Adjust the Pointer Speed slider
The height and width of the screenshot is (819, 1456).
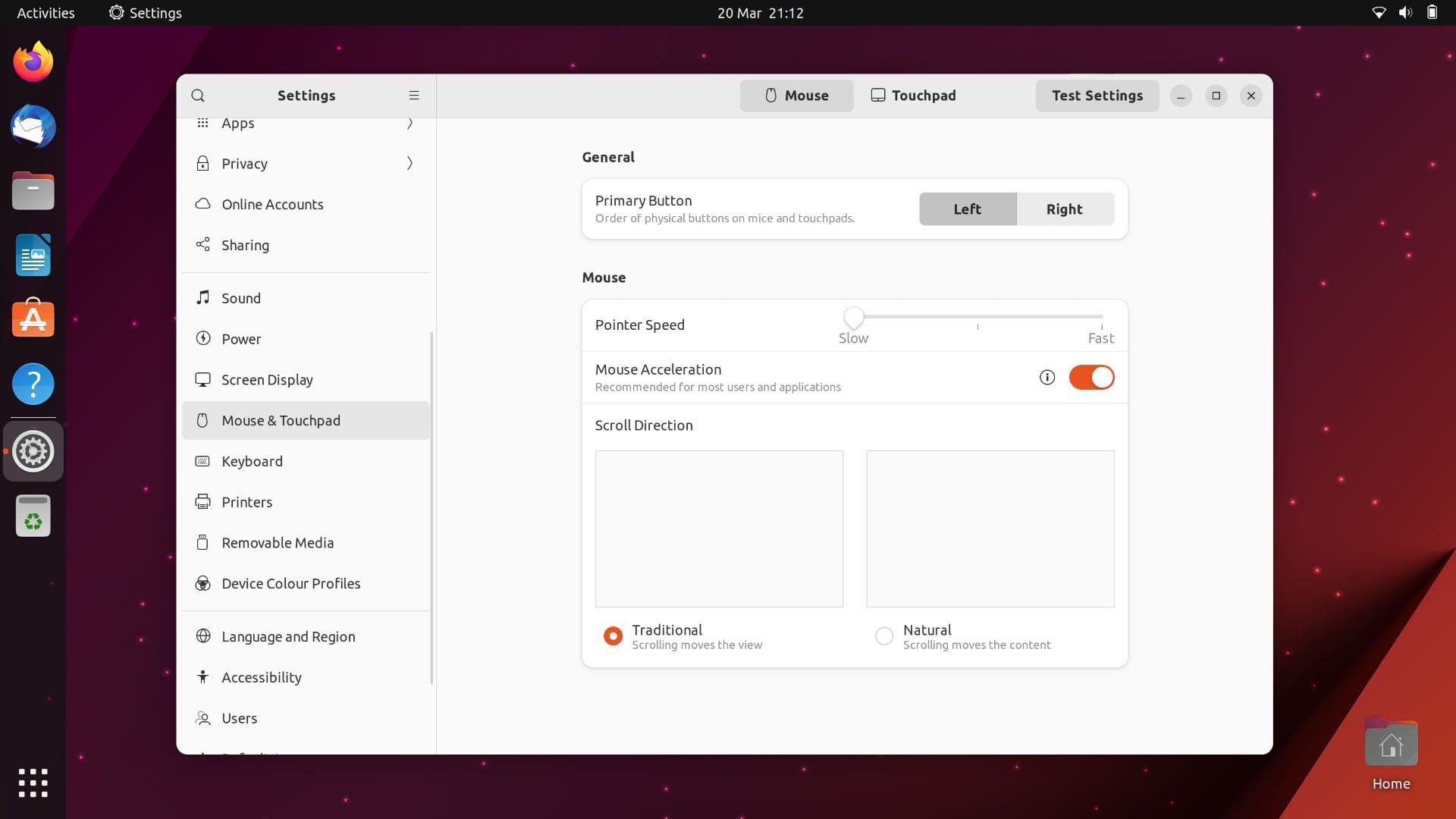[854, 317]
